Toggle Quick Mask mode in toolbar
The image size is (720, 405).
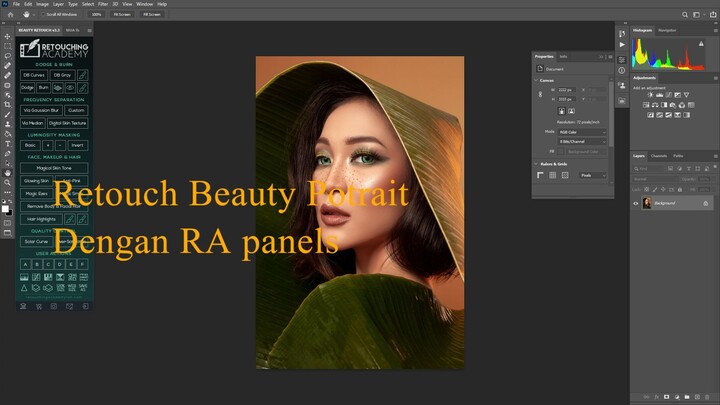click(x=7, y=223)
